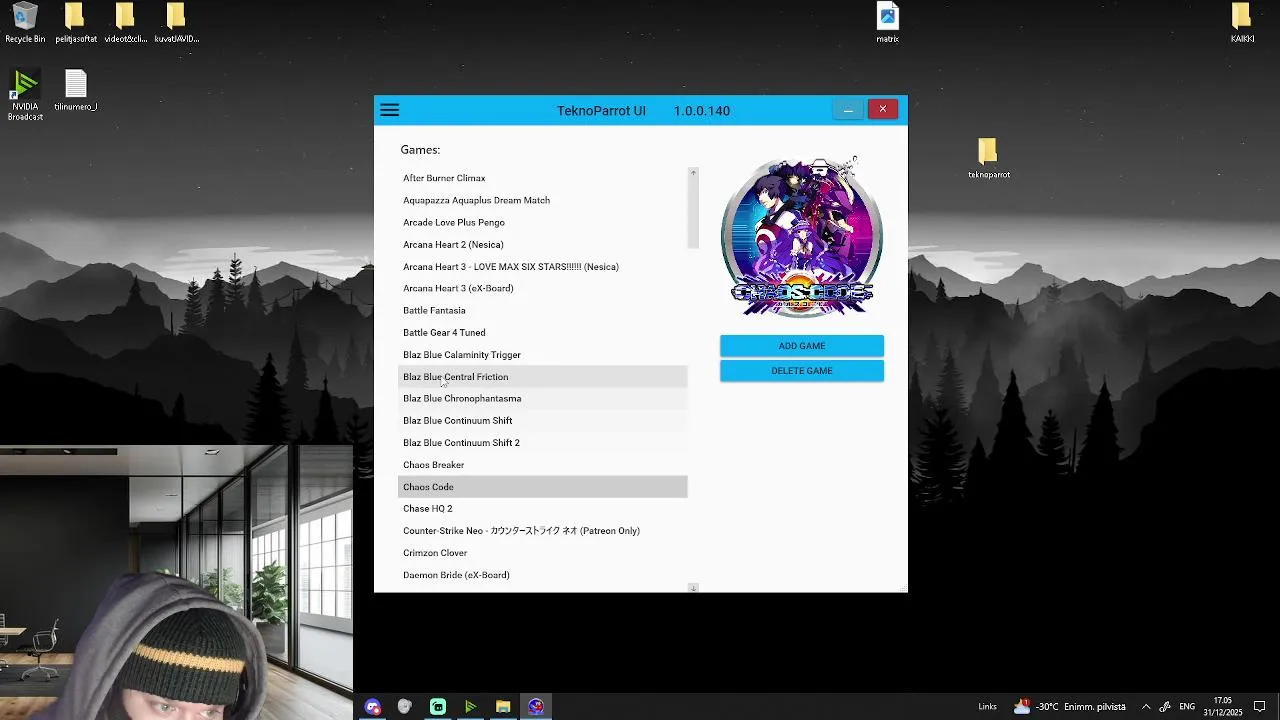Select Crimzon Clover in the games list

pyautogui.click(x=543, y=552)
